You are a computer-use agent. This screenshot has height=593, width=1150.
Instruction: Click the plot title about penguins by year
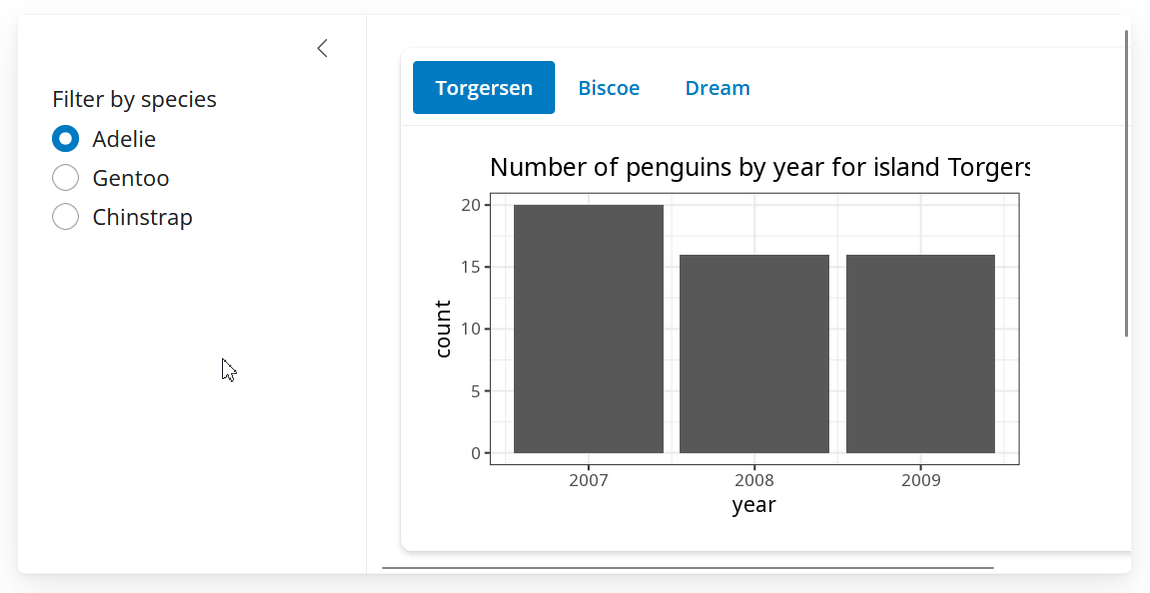759,168
